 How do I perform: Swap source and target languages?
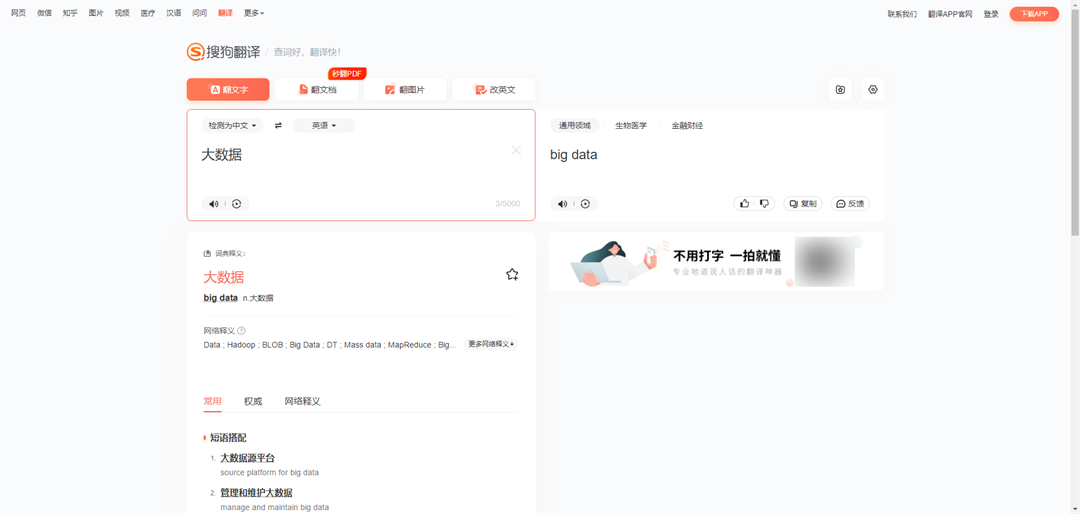point(278,125)
